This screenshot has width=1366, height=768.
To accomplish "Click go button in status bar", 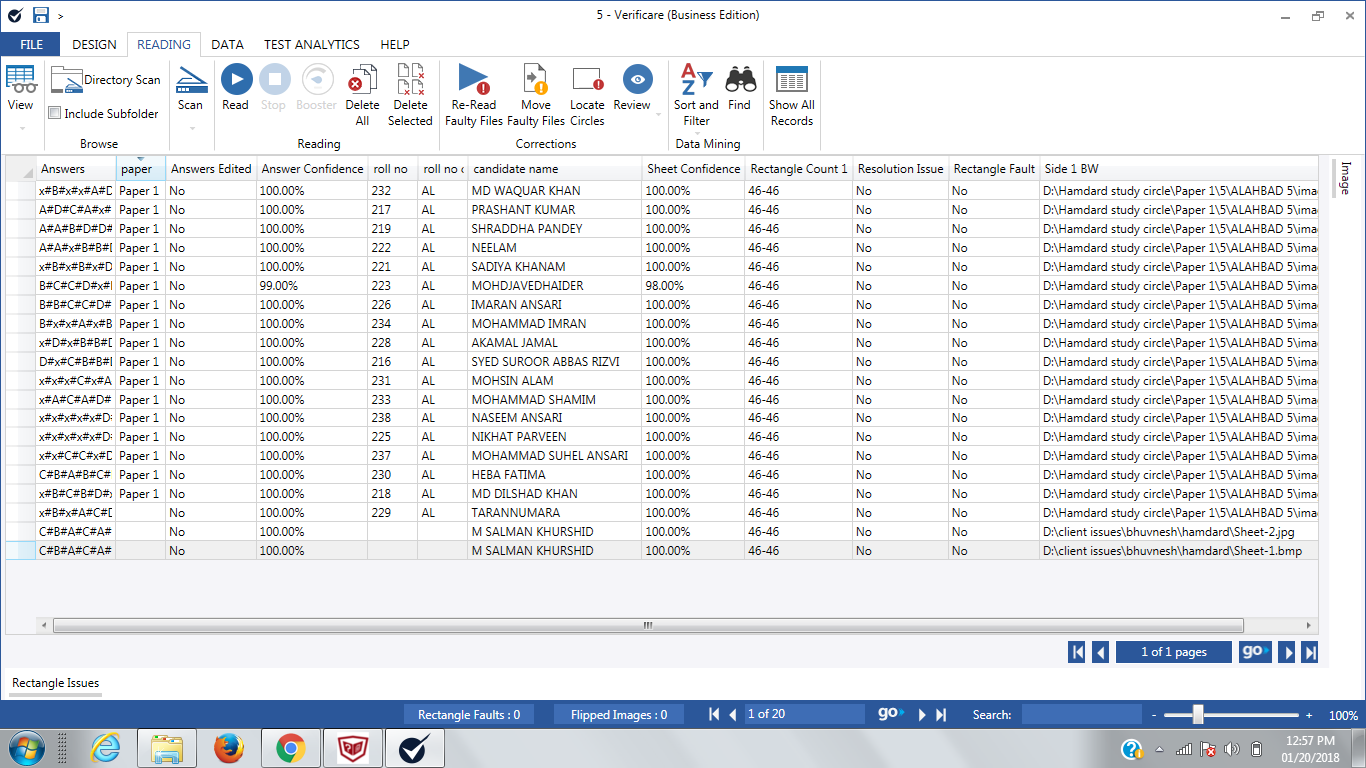I will (x=891, y=714).
